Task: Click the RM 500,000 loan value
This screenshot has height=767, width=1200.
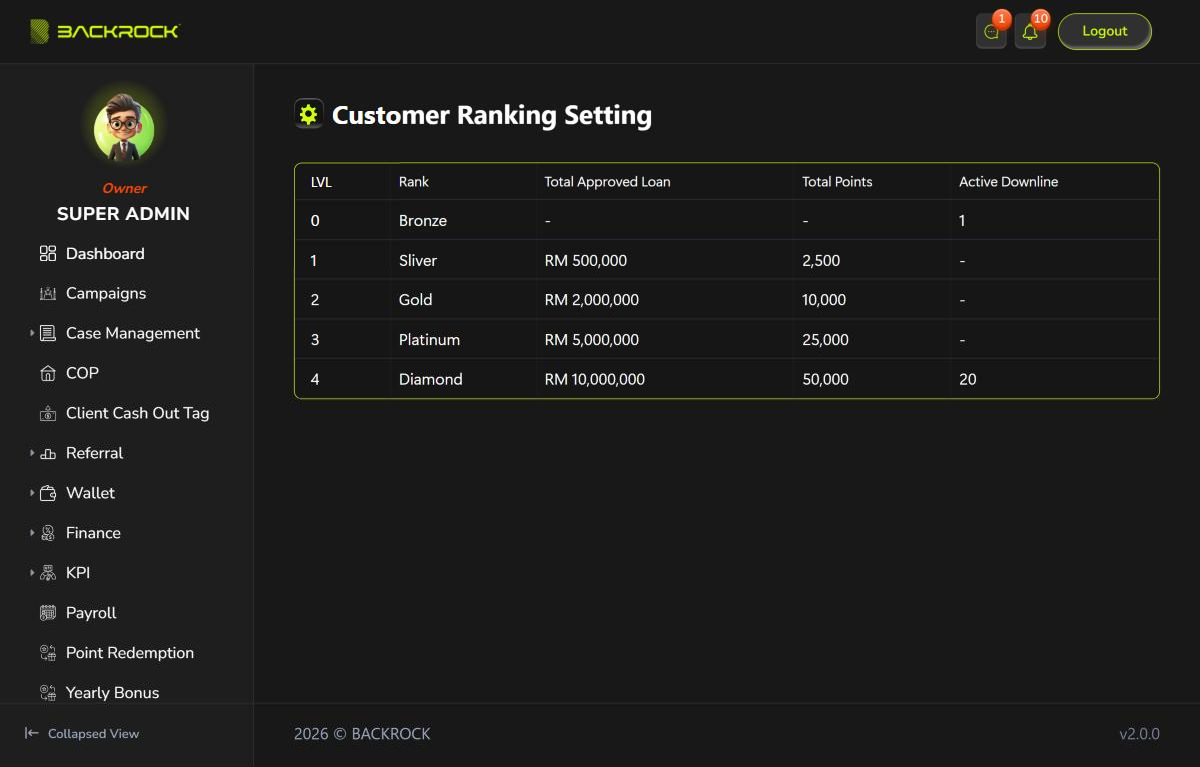Action: (586, 261)
